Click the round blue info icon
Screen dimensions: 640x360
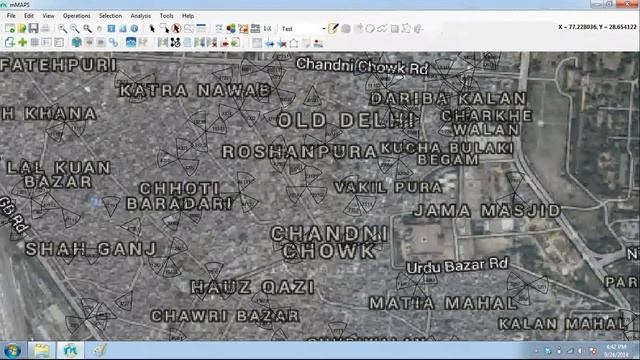[x=134, y=29]
